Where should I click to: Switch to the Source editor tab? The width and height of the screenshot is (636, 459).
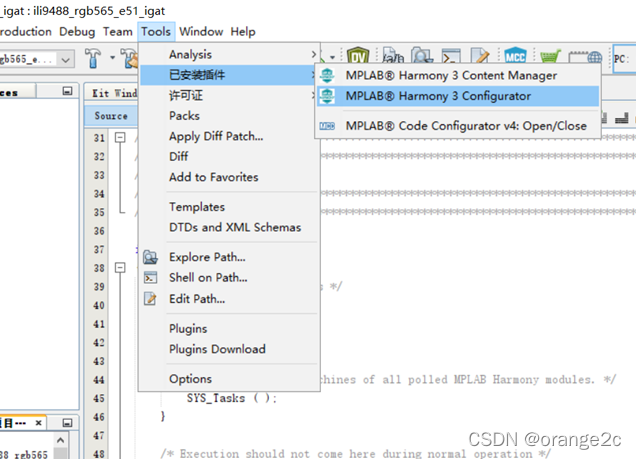[x=111, y=116]
